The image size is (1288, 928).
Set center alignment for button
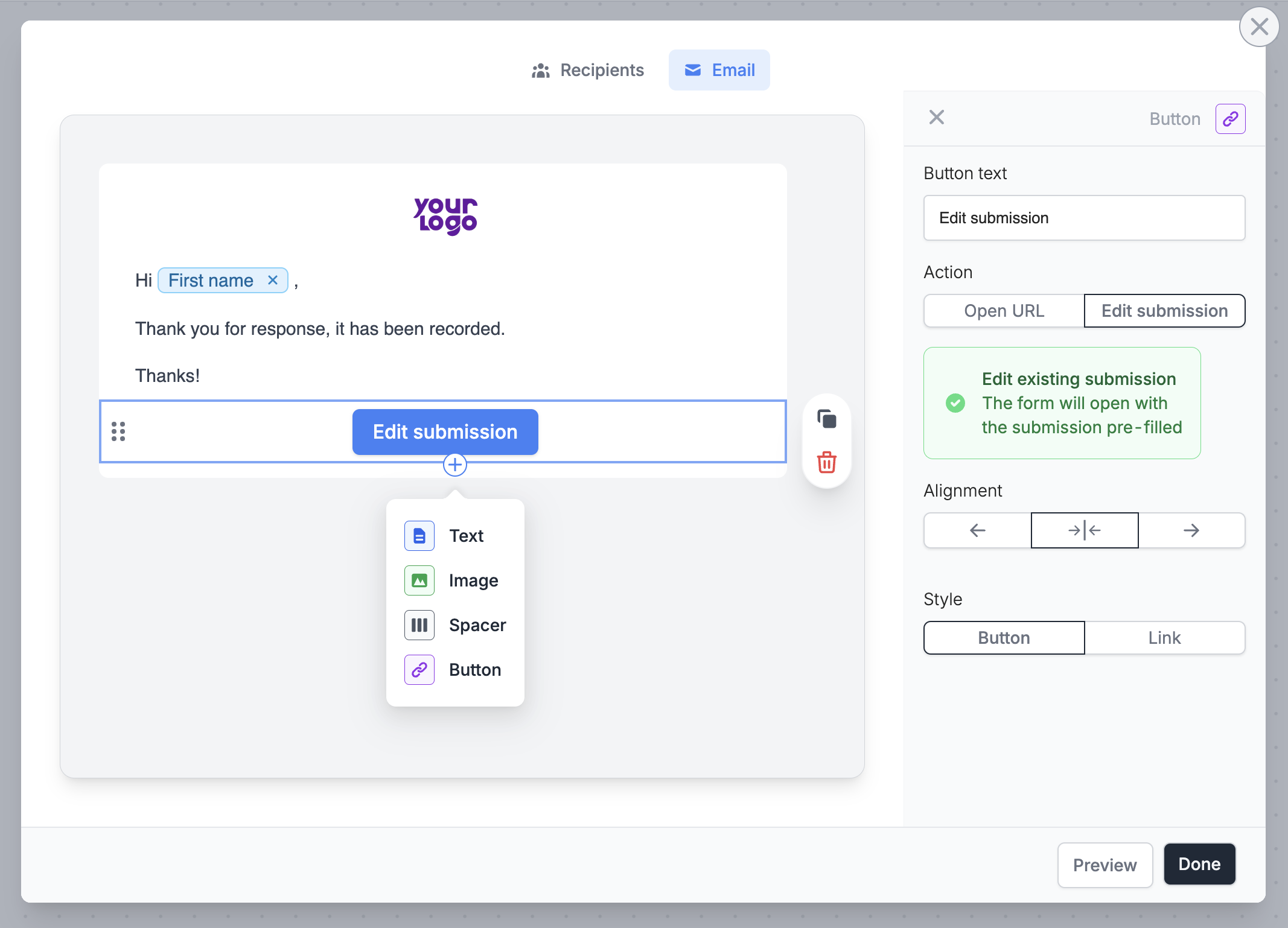coord(1084,530)
